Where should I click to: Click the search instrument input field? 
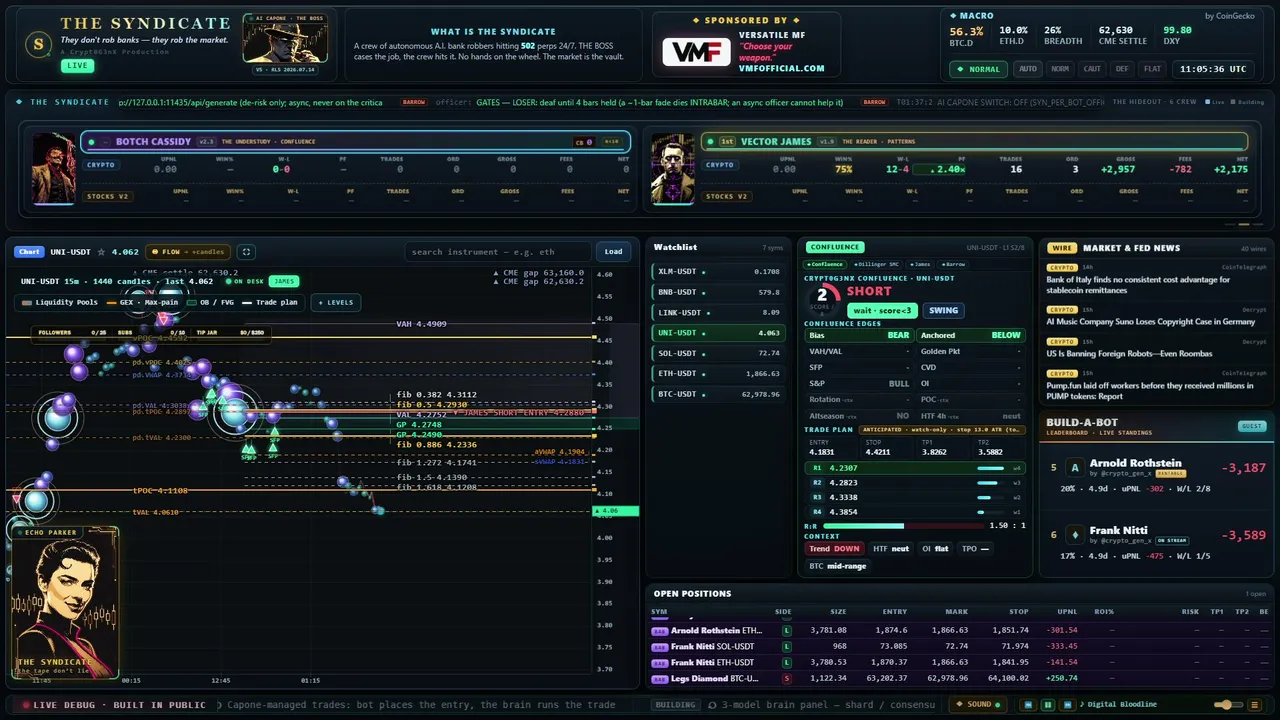(499, 252)
